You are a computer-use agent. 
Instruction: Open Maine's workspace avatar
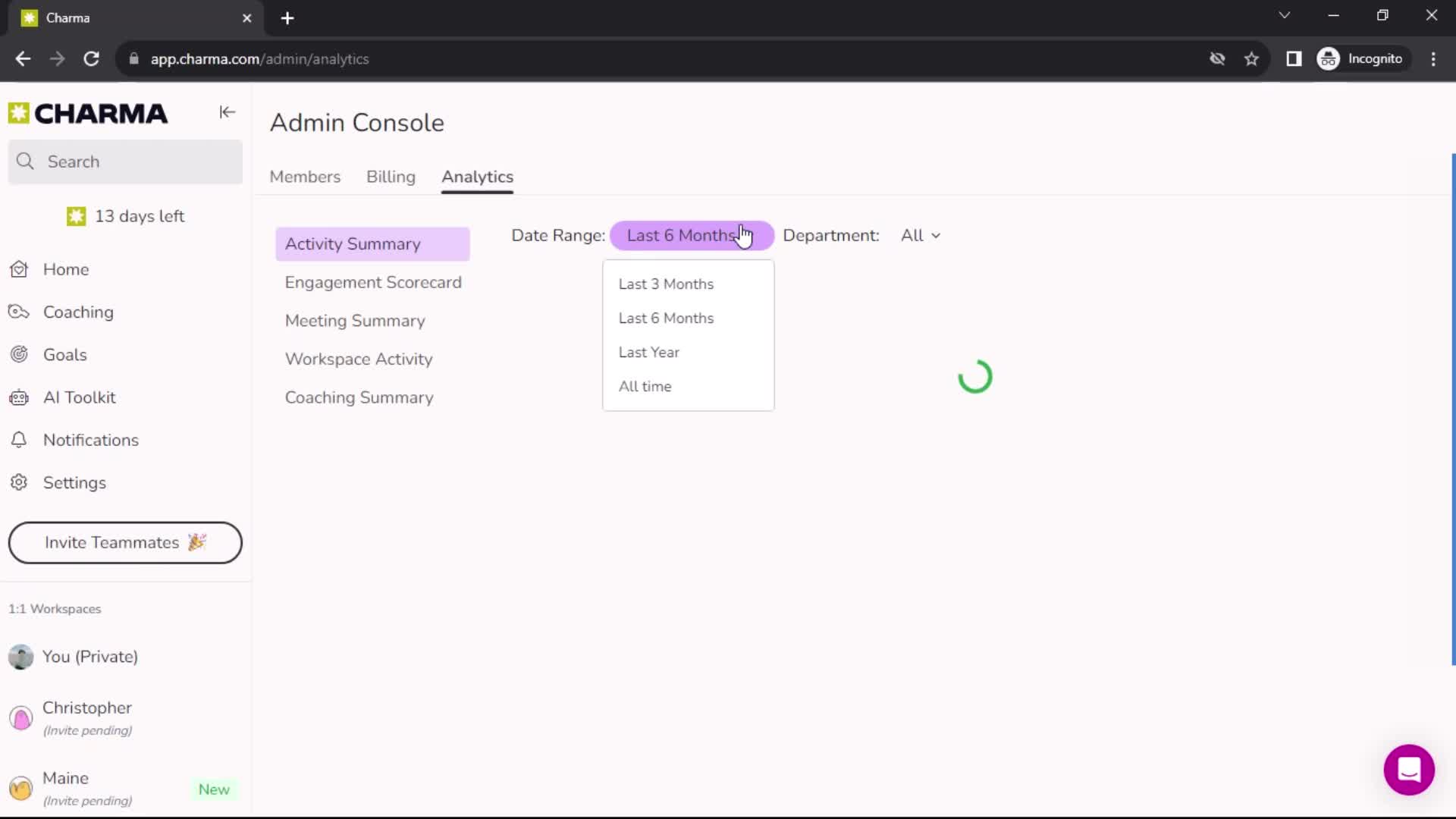21,788
